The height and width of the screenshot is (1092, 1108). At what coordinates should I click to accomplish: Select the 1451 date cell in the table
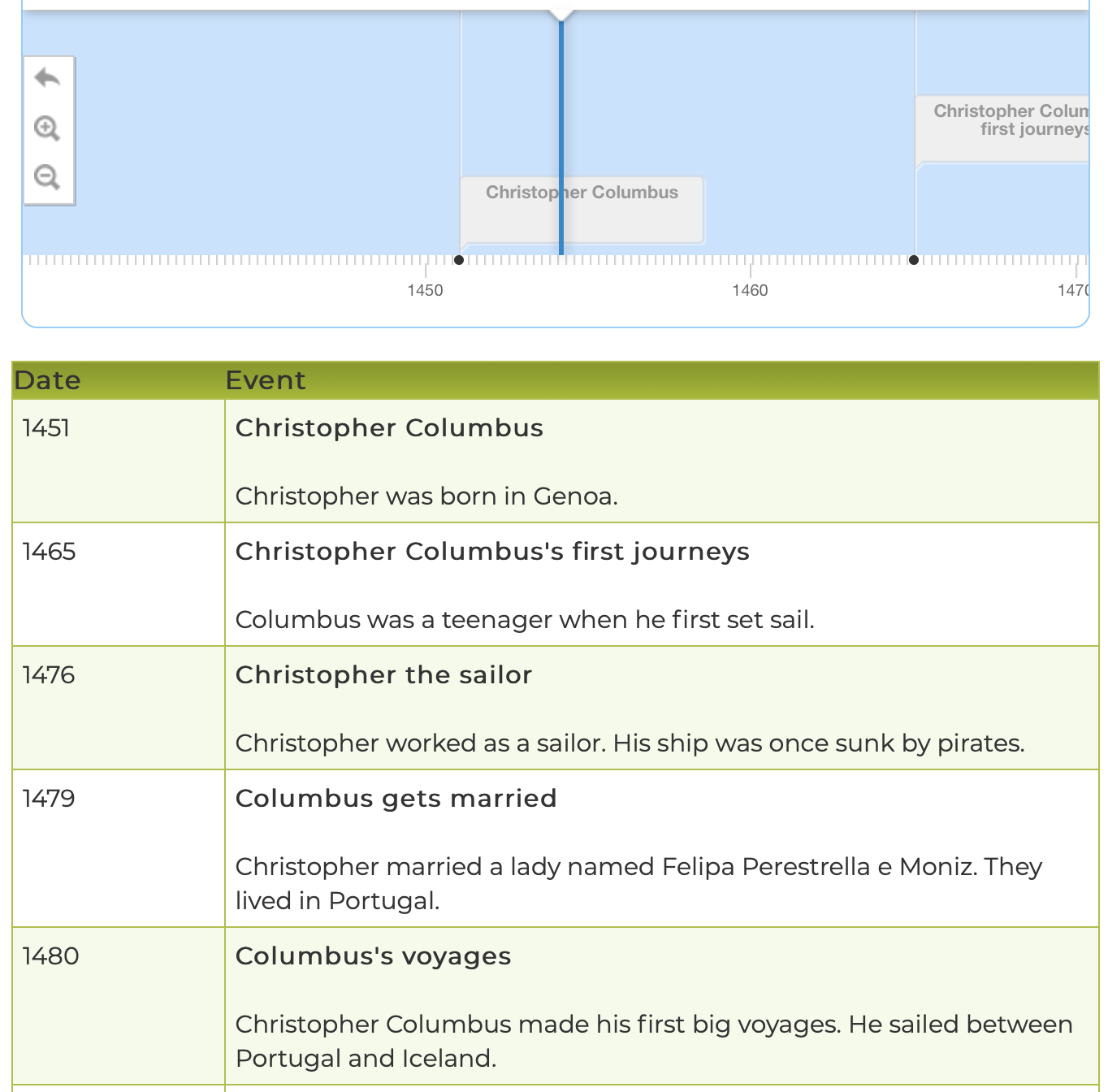pos(46,428)
